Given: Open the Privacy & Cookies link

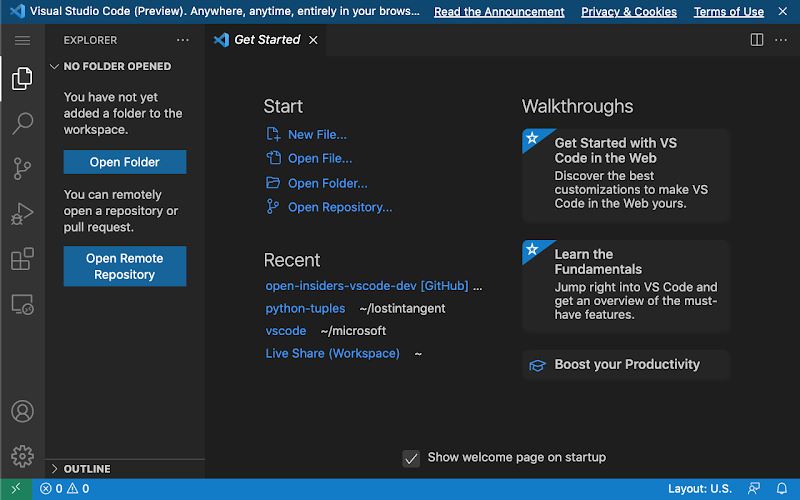Looking at the screenshot, I should click(x=629, y=12).
